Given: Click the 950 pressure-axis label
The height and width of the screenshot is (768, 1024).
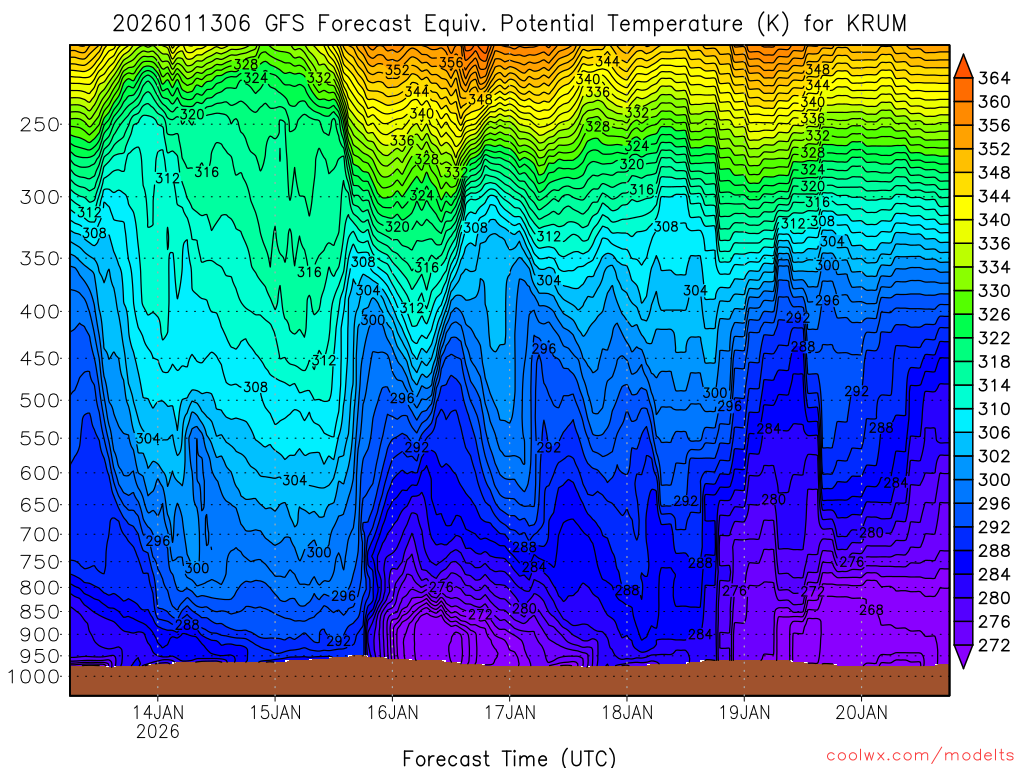Looking at the screenshot, I should [x=40, y=656].
